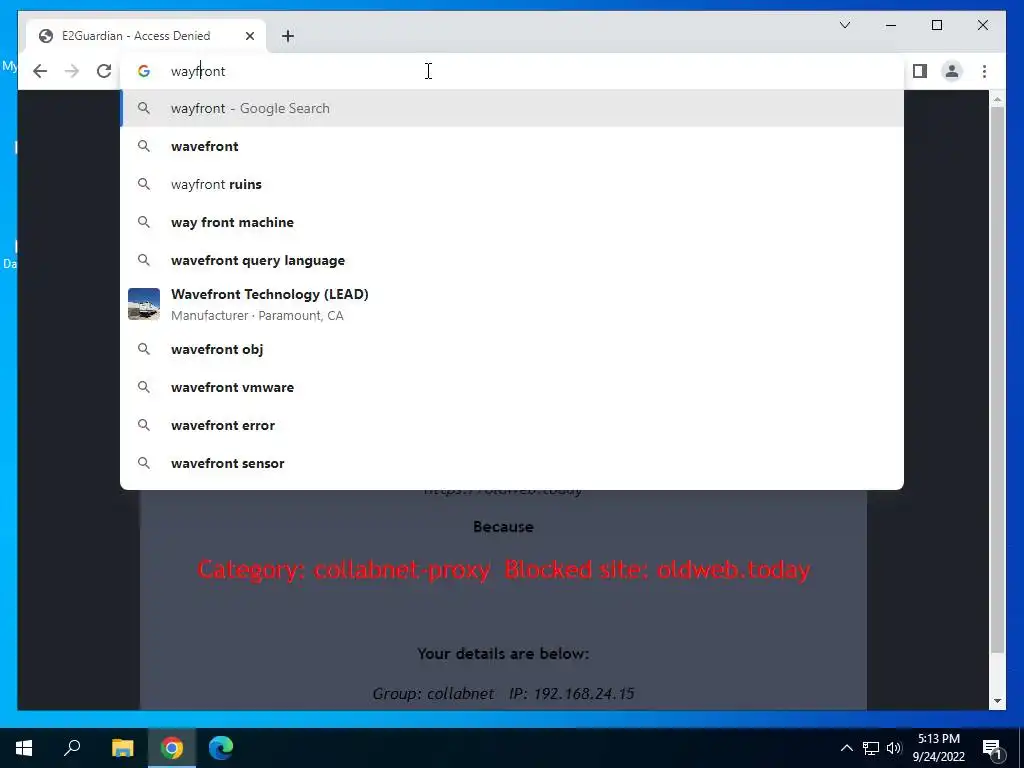Click the page scrollbar up arrow
This screenshot has height=768, width=1024.
point(997,99)
